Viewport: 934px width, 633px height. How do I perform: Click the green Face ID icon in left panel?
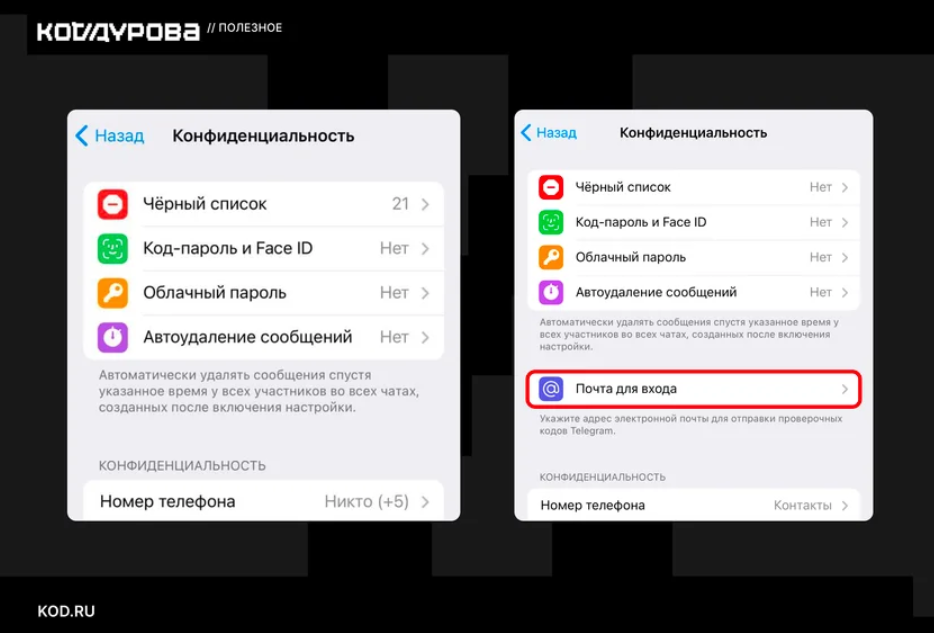click(x=113, y=248)
